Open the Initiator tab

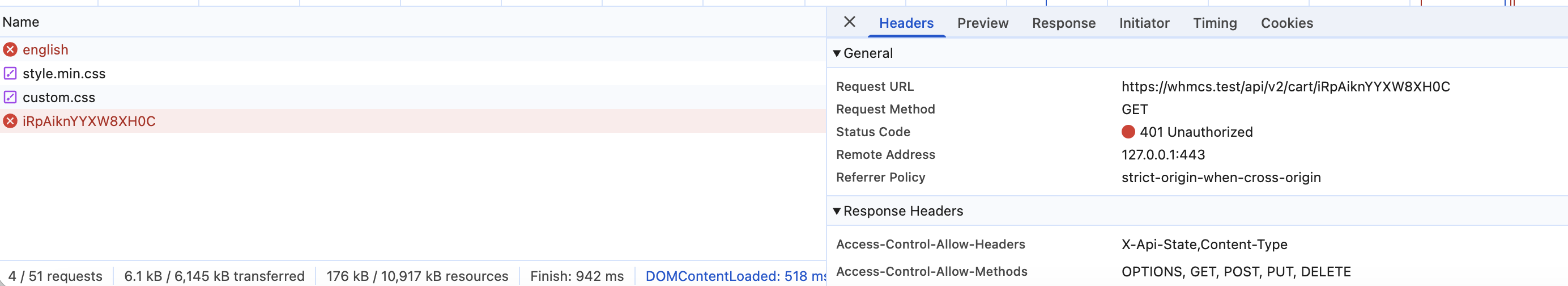(x=1144, y=23)
